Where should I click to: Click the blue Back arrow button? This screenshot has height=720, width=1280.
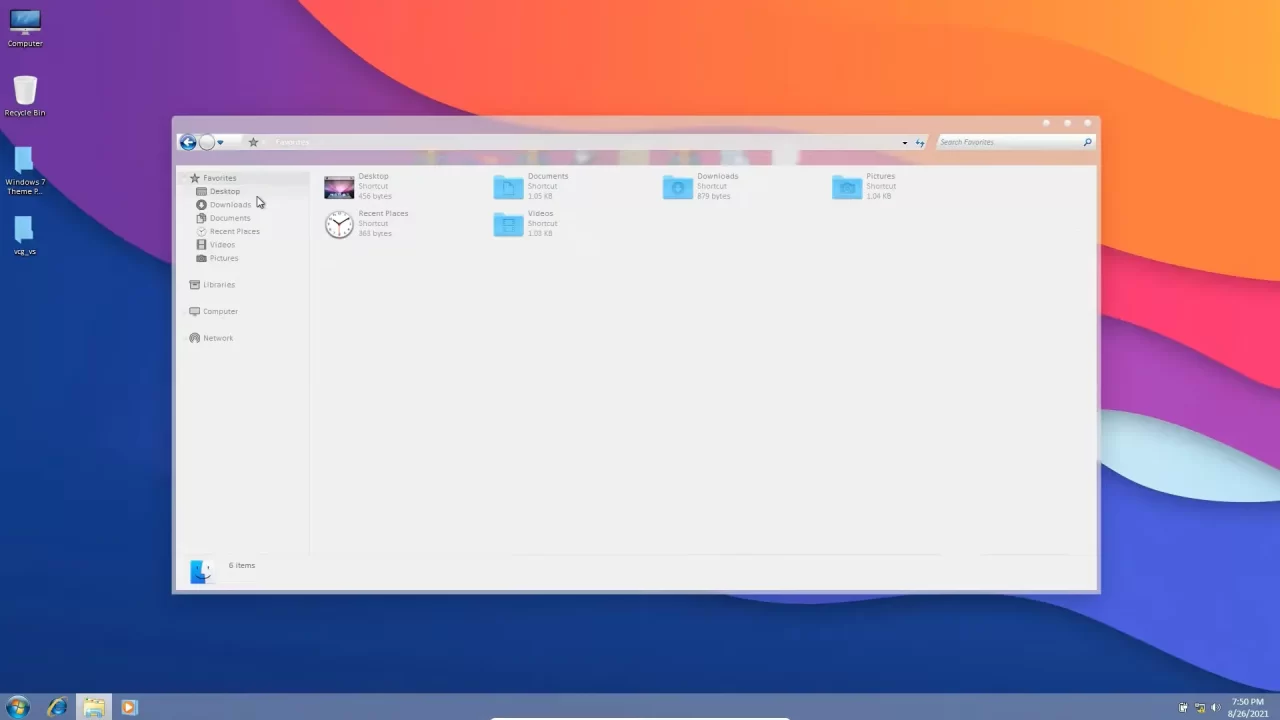(x=187, y=142)
